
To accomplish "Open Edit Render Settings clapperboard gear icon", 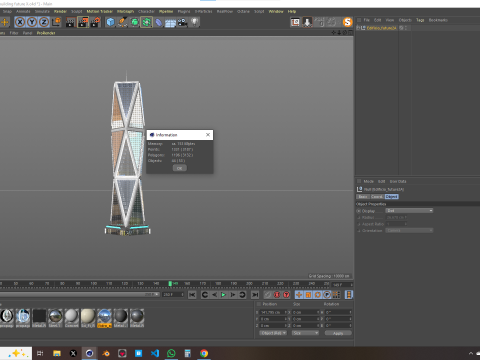I will pos(95,22).
